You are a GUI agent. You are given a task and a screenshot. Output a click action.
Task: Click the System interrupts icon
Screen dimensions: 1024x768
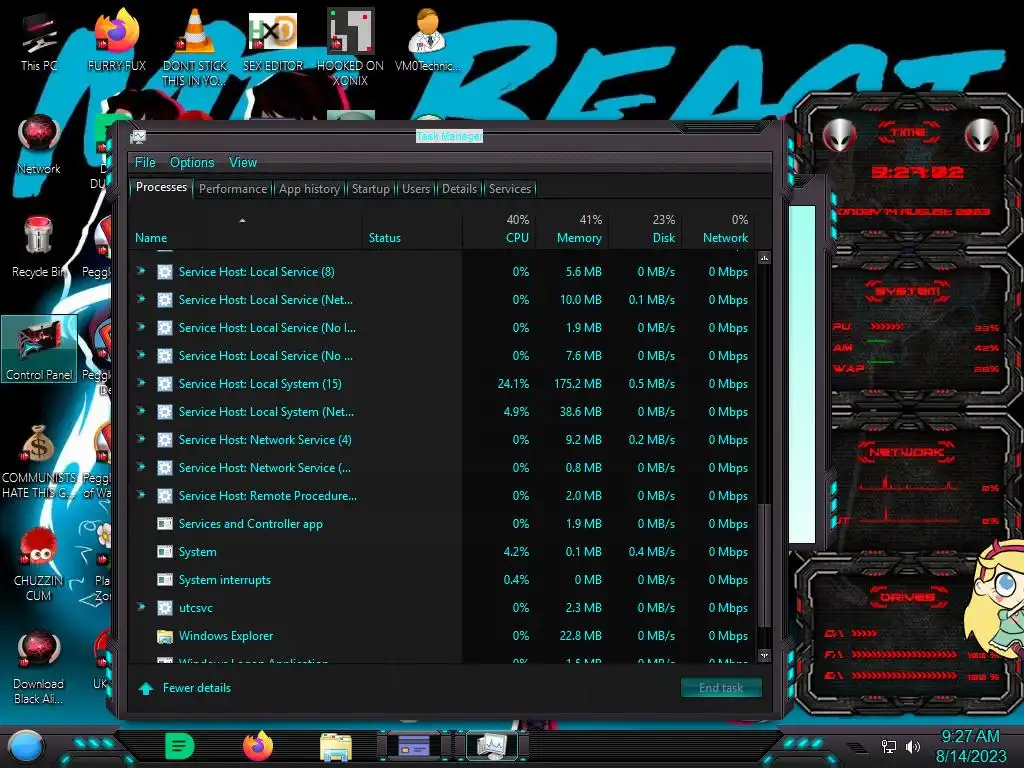165,580
